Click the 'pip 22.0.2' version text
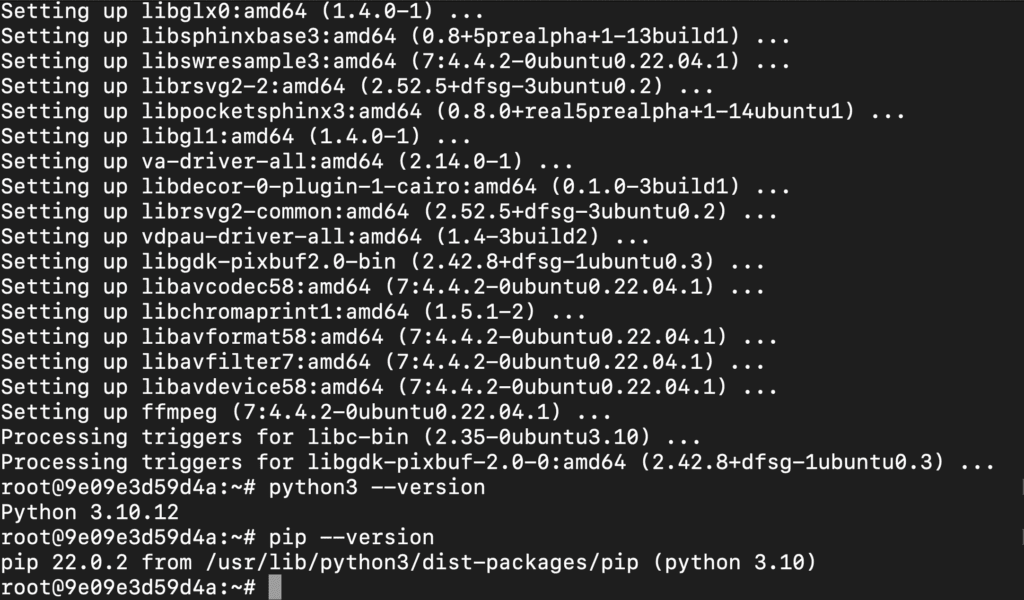The width and height of the screenshot is (1024, 600). pyautogui.click(x=64, y=562)
